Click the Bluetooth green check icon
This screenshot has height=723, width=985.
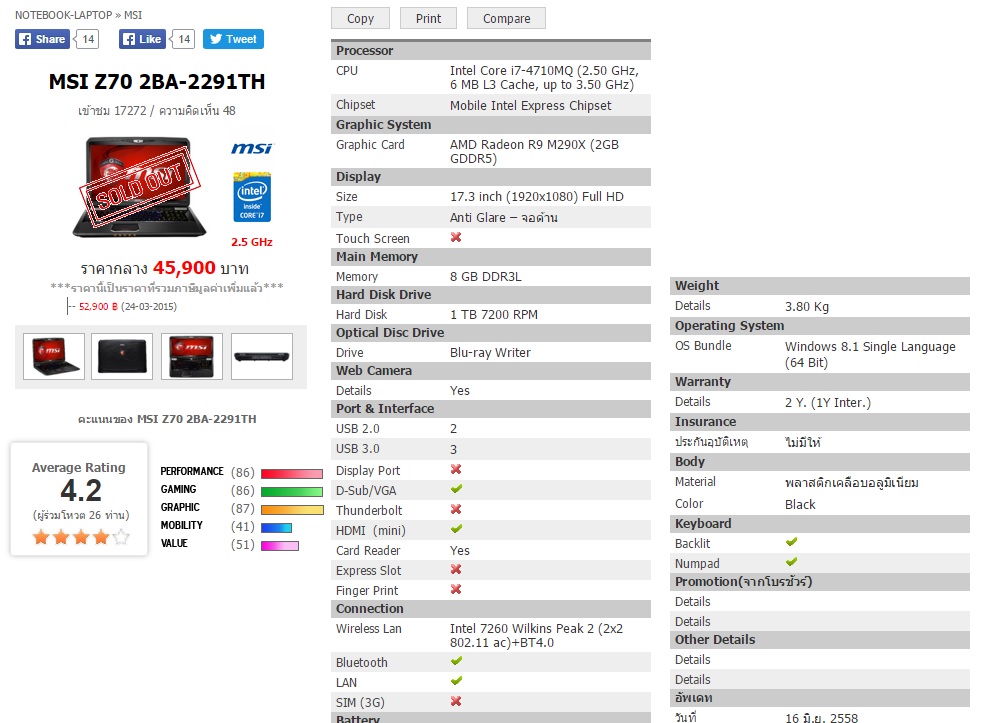click(x=457, y=661)
